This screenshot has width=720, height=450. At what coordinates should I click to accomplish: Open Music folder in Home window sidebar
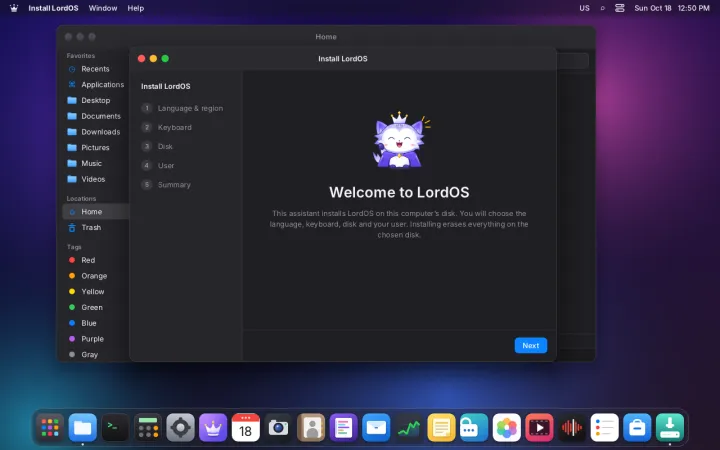(96, 163)
